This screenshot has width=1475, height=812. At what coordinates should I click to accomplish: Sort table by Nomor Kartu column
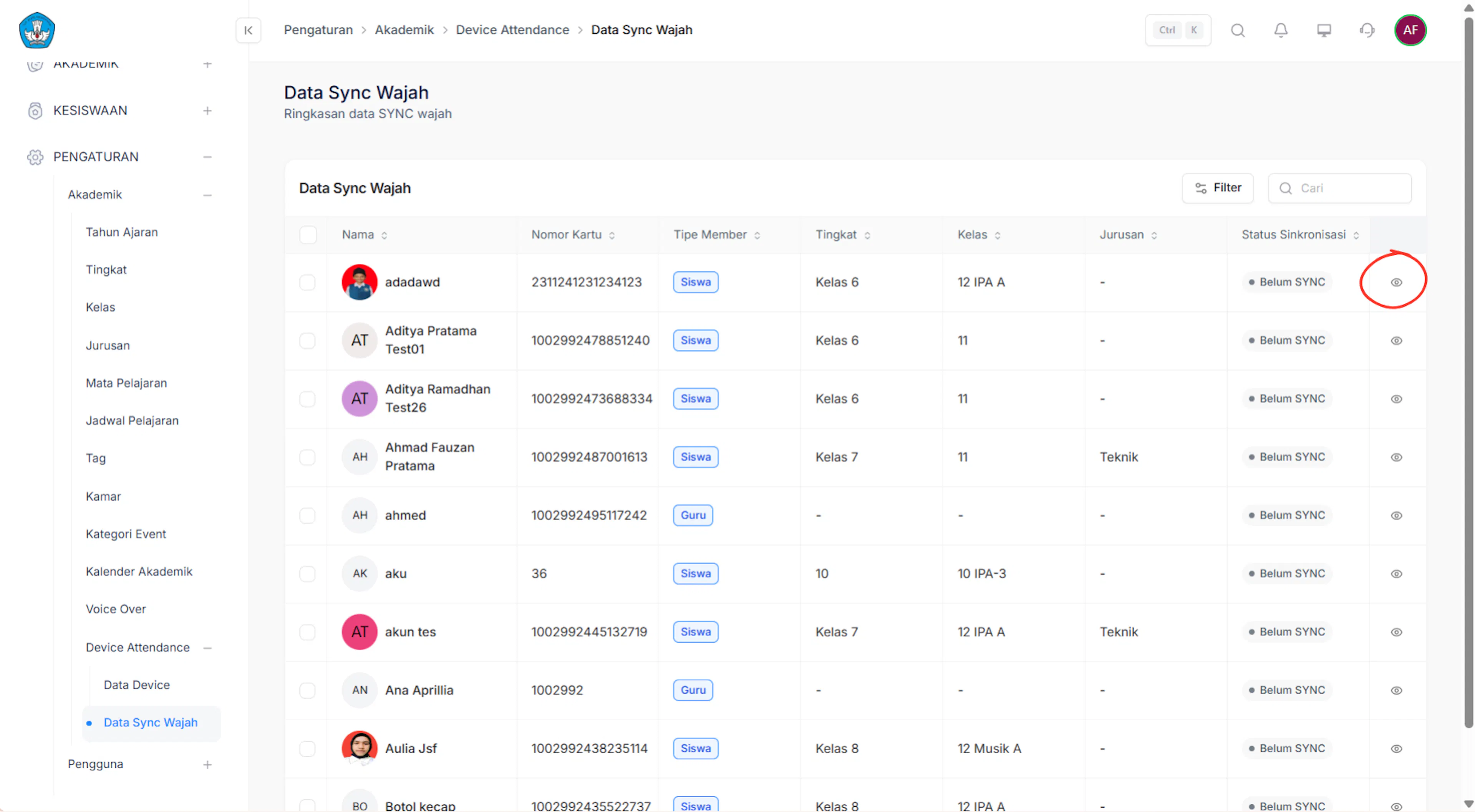click(612, 236)
